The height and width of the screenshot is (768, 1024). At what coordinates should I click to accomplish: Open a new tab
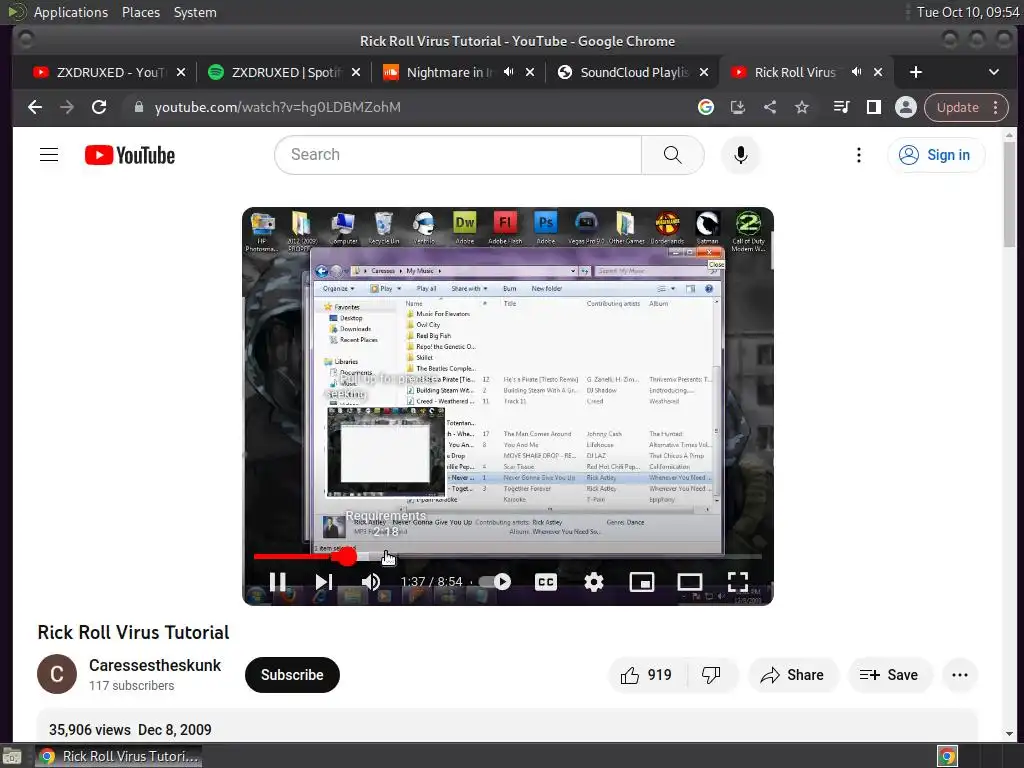coord(916,72)
